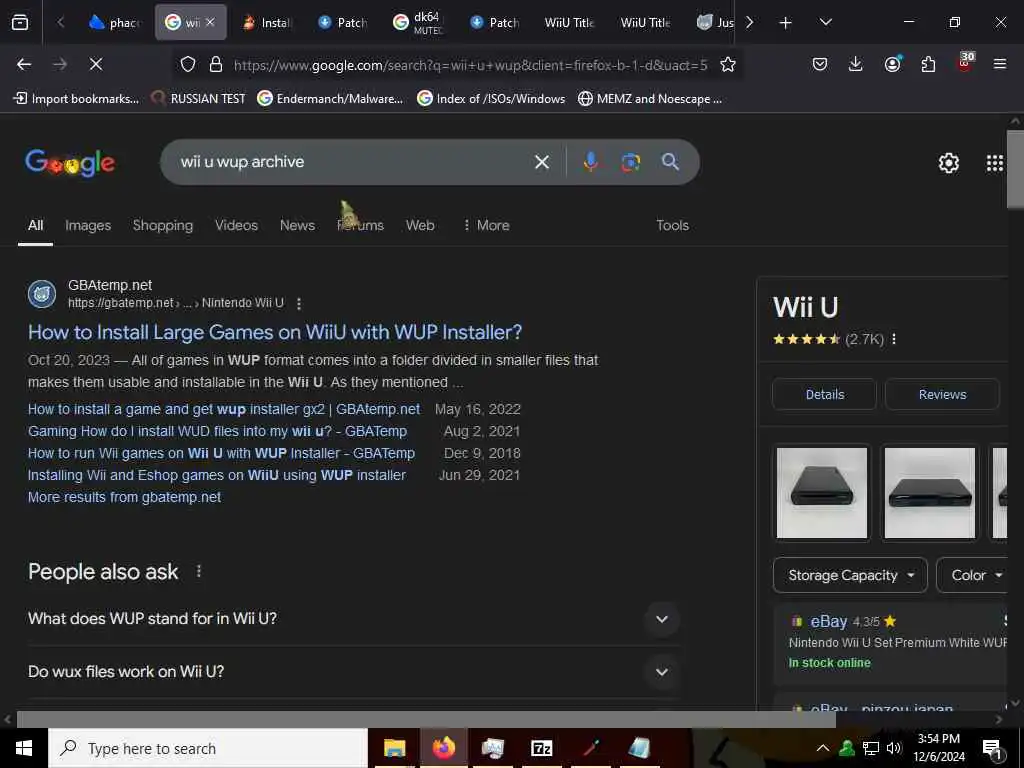Screen dimensions: 1024x768
Task: Show site tracking protection shield
Action: [188, 64]
